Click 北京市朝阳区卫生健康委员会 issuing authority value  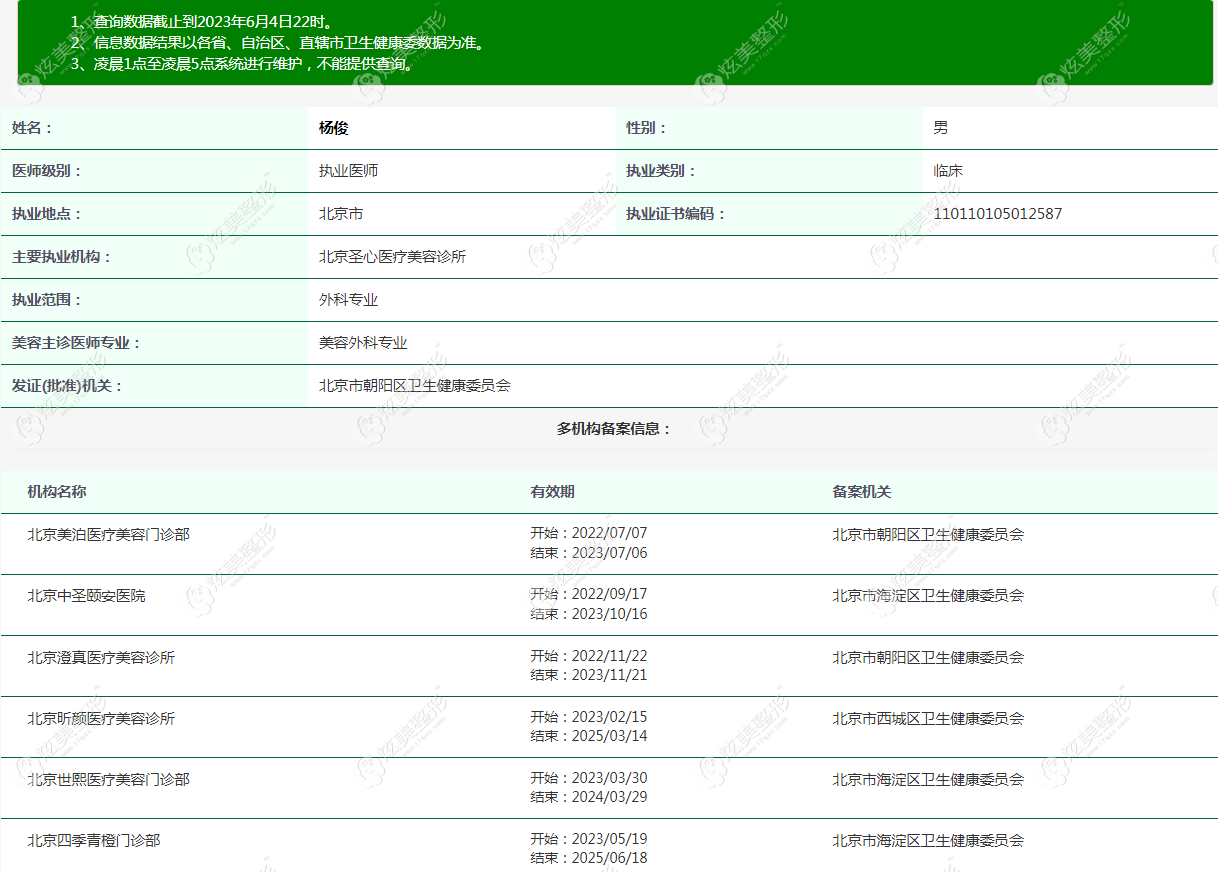[415, 386]
